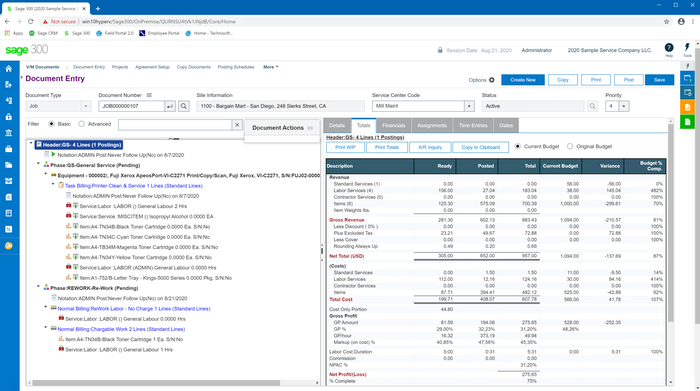The image size is (700, 391).
Task: Select the Basic filter radio button
Action: [51, 124]
